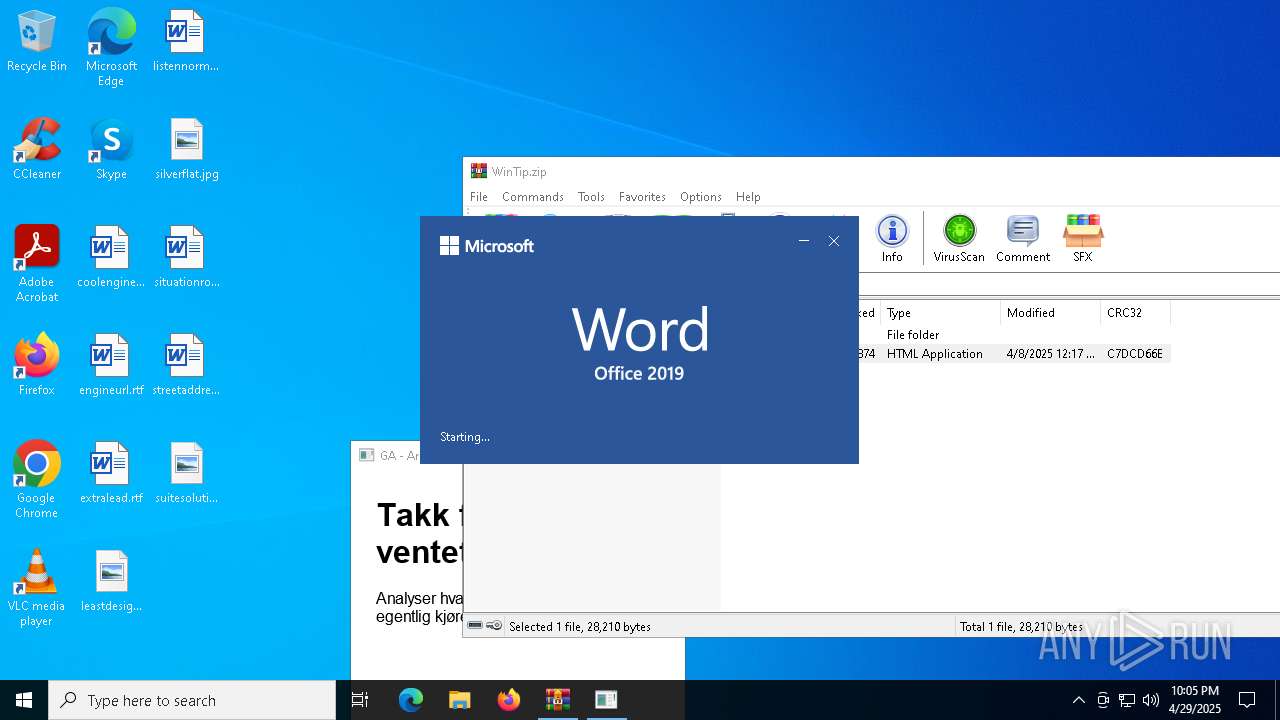1280x720 pixels.
Task: Open the Recycle Bin desktop icon
Action: point(37,42)
